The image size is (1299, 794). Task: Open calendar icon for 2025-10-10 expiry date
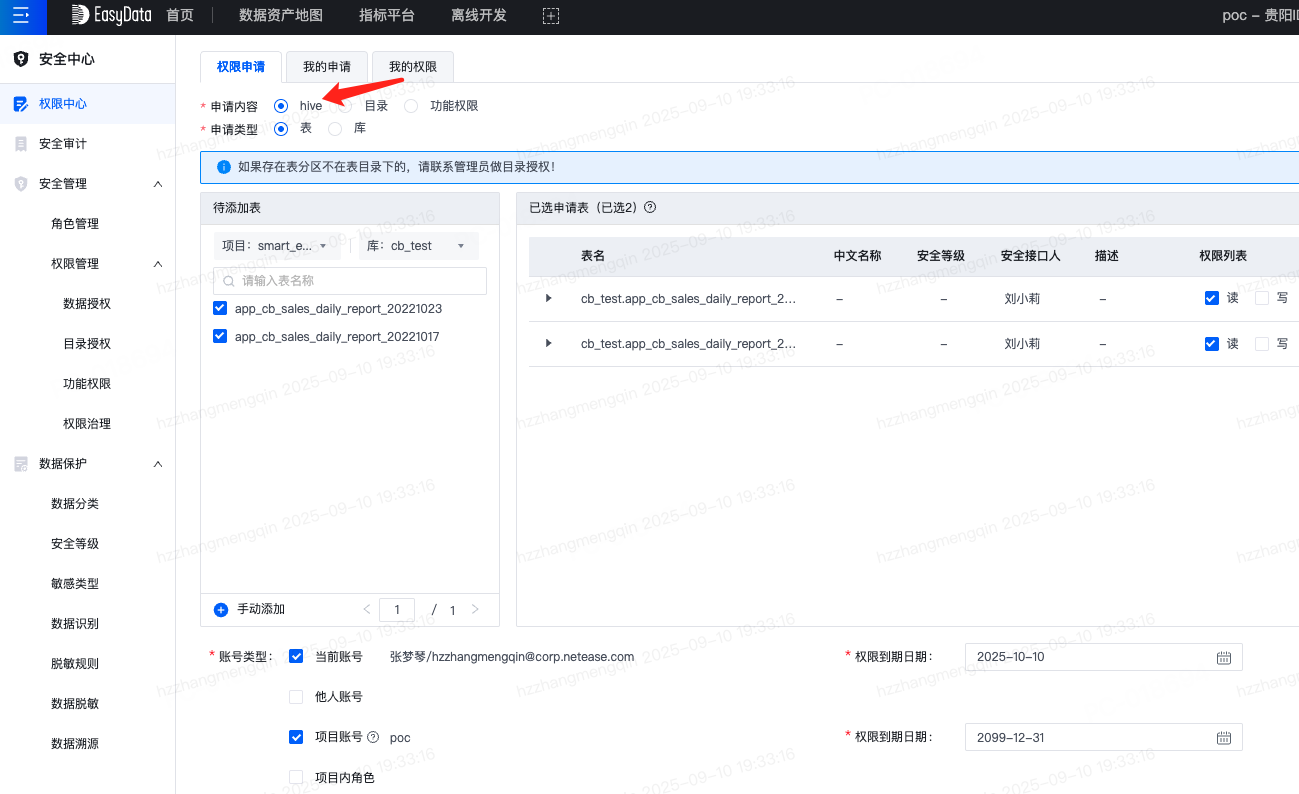(1223, 657)
